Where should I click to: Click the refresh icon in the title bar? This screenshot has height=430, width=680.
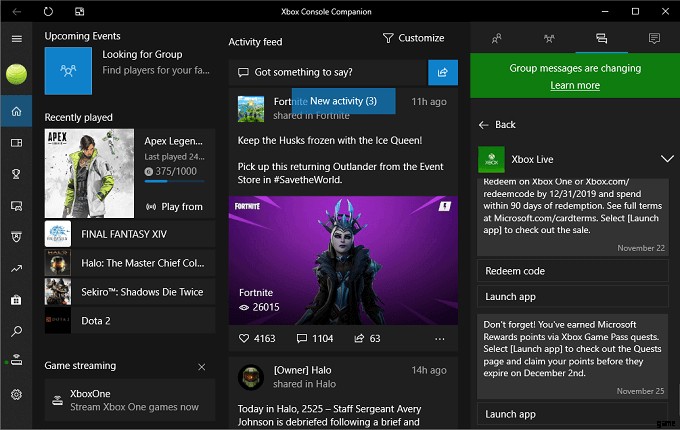tap(48, 11)
